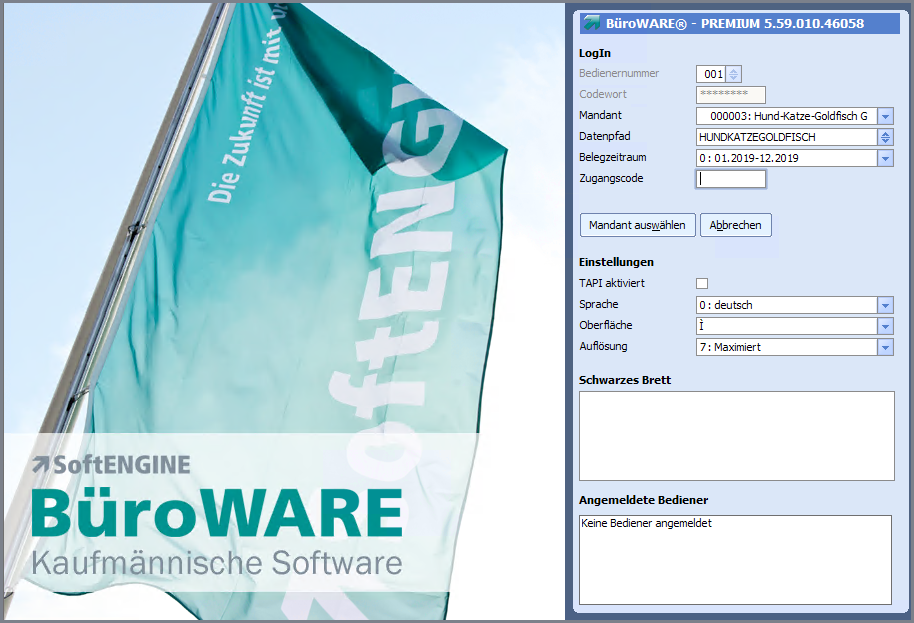This screenshot has width=914, height=623.
Task: Expand the Oberfläche dropdown arrow
Action: pyautogui.click(x=885, y=326)
